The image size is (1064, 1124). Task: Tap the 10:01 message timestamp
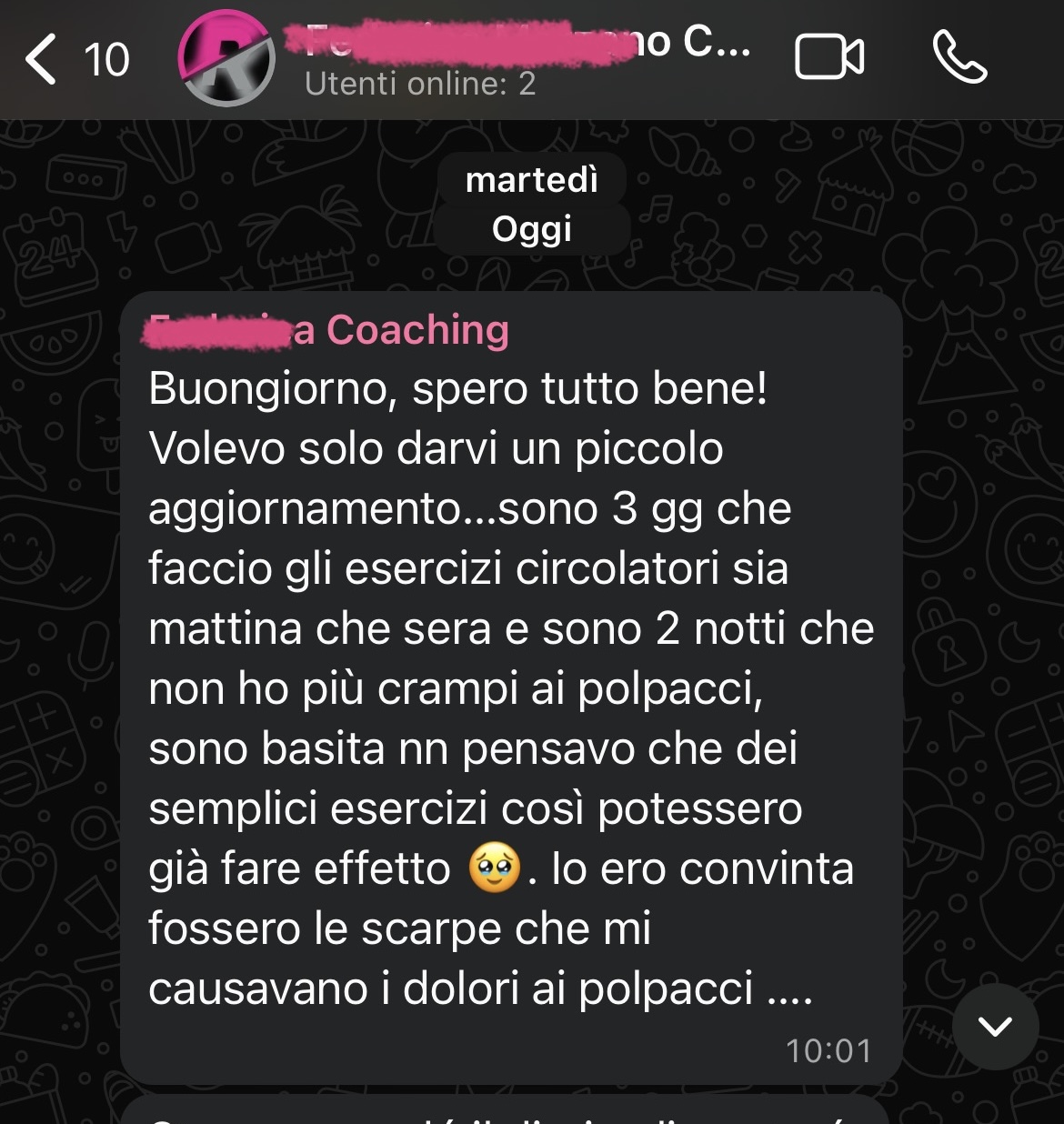(828, 1051)
